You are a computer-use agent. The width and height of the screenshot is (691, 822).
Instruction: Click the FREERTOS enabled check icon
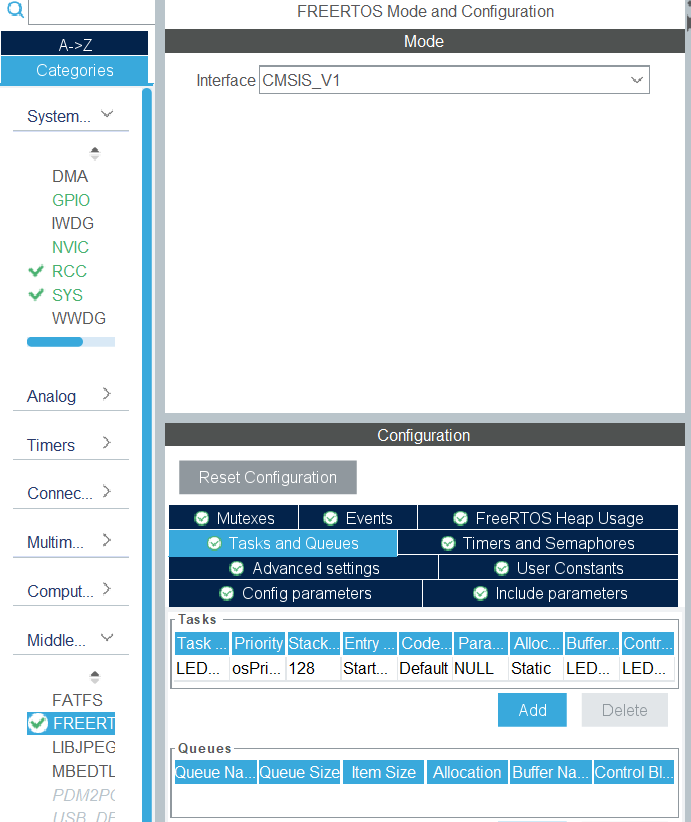click(38, 723)
